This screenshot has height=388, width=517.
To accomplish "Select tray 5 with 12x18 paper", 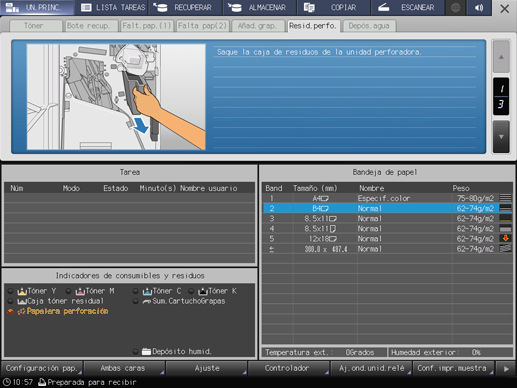I will [x=388, y=239].
